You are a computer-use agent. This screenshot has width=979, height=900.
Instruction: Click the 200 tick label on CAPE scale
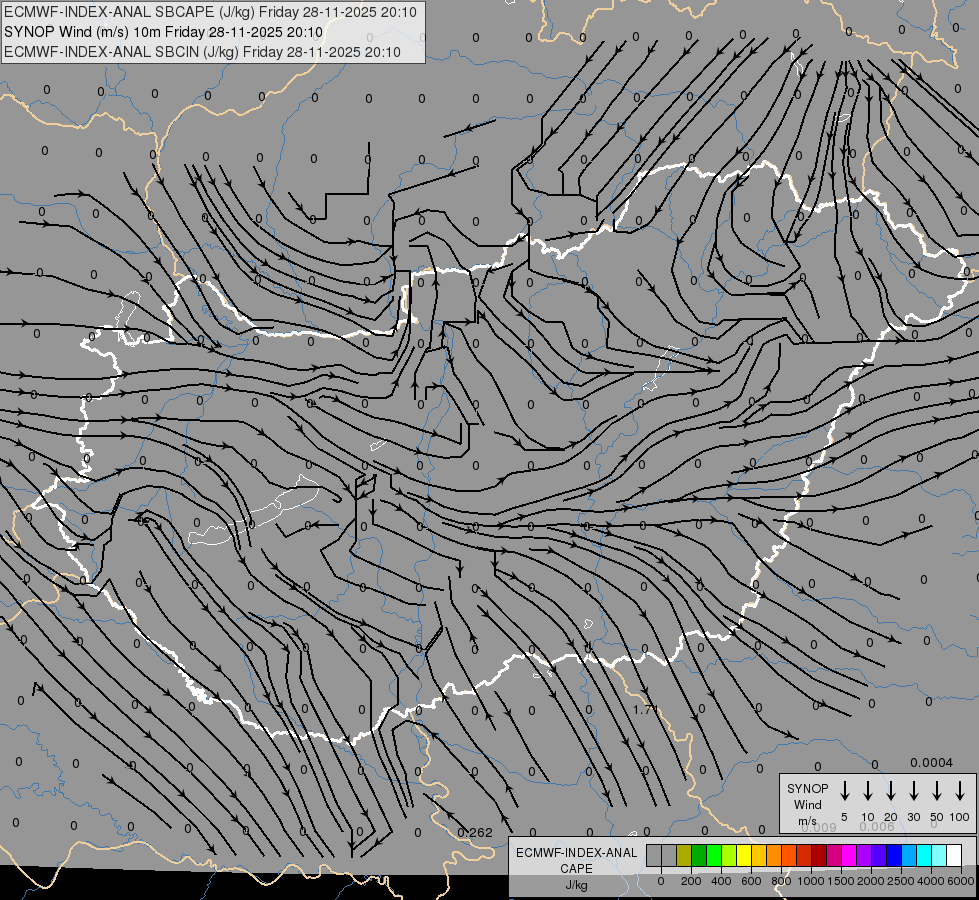pyautogui.click(x=691, y=881)
